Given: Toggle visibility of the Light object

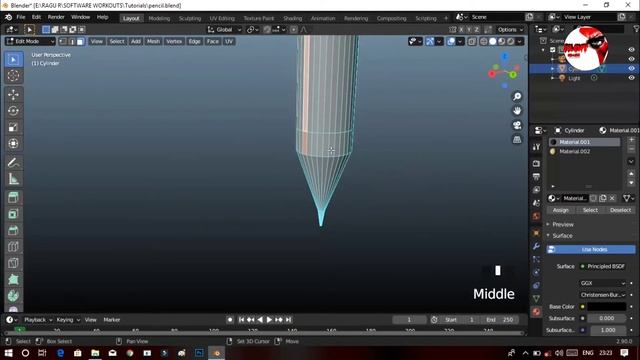Looking at the screenshot, I should (x=631, y=78).
